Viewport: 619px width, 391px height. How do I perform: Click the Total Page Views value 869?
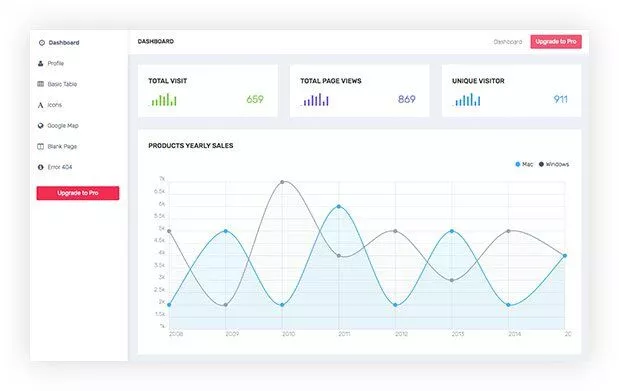click(x=407, y=99)
